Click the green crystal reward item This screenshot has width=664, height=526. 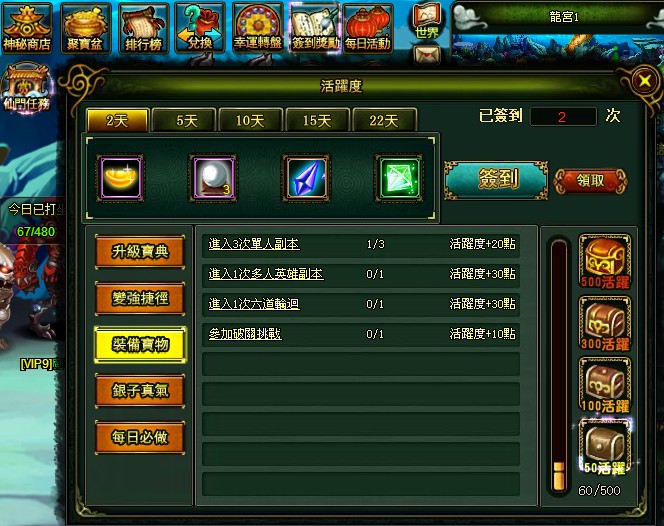[x=399, y=177]
